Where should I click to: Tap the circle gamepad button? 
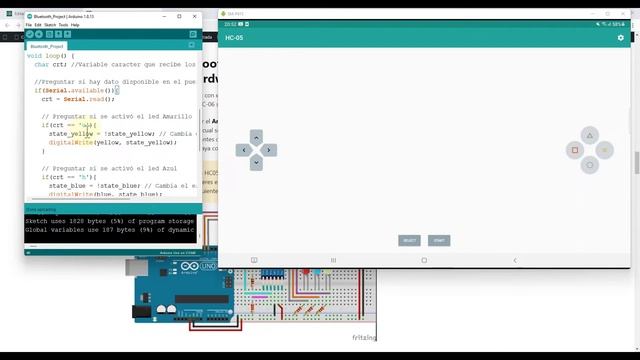tap(589, 165)
